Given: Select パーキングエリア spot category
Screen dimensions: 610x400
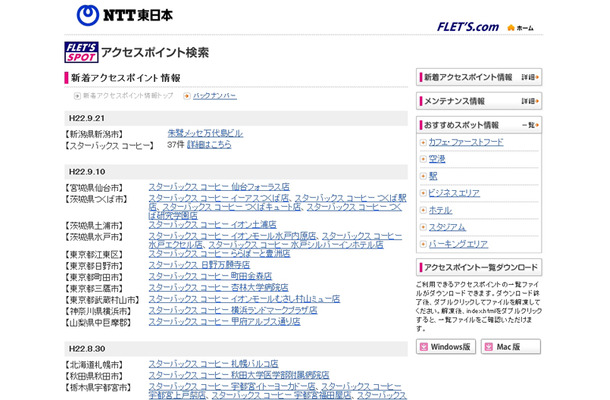Looking at the screenshot, I should (x=458, y=244).
